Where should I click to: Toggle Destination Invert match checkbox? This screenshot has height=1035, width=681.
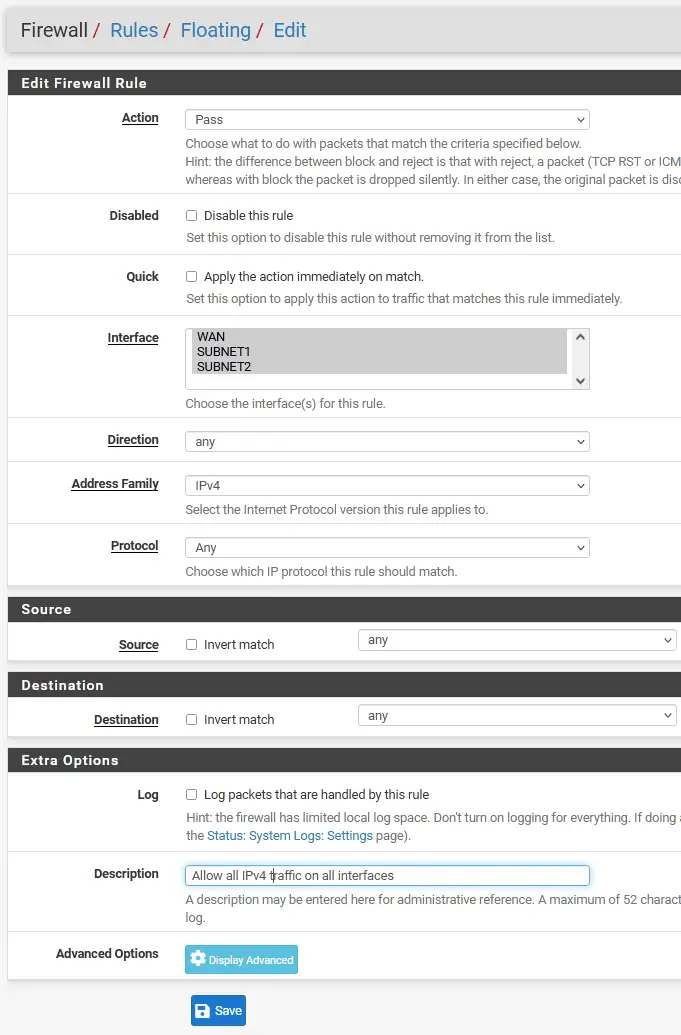pos(192,720)
